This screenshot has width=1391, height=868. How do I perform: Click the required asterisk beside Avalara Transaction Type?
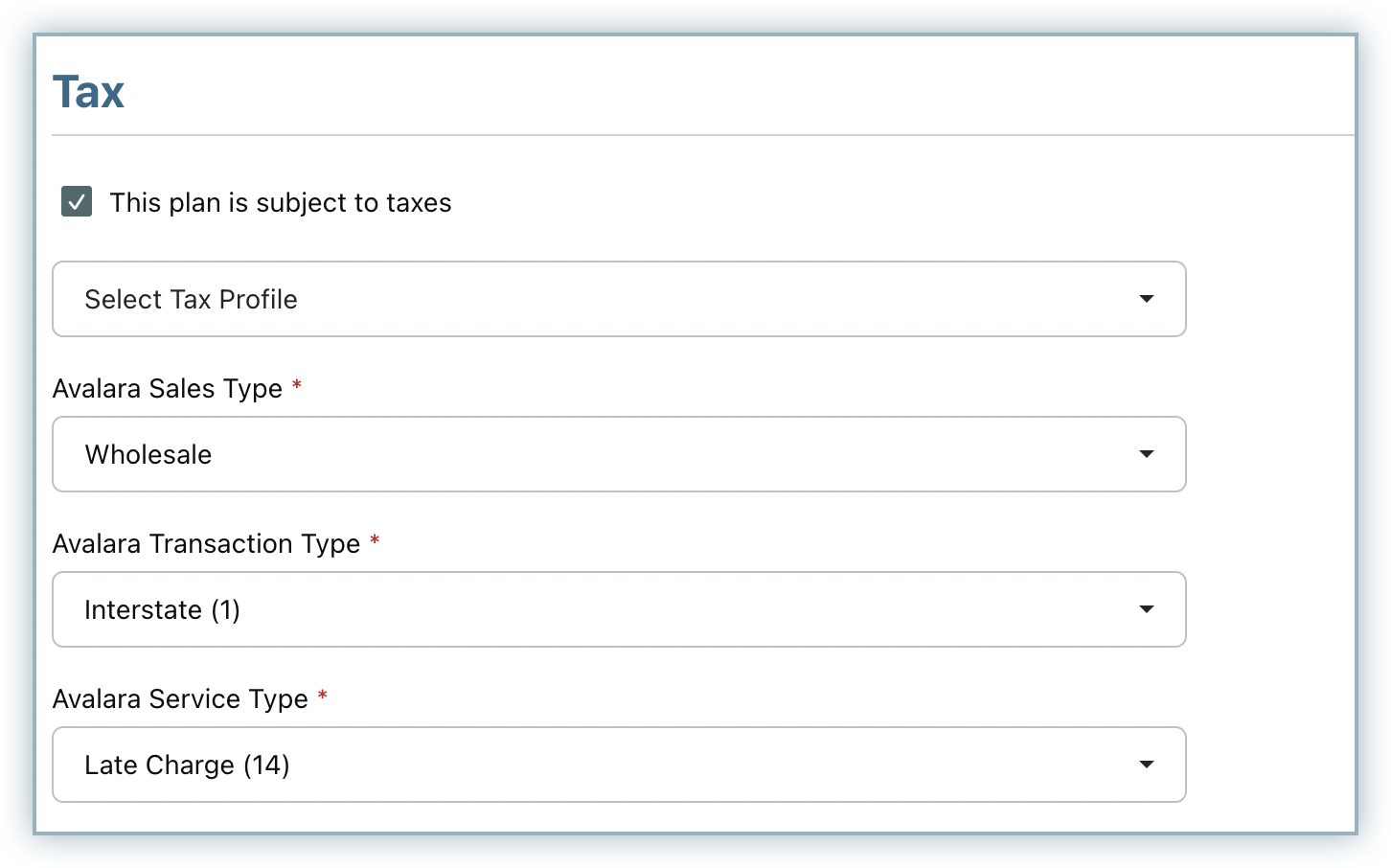[x=375, y=540]
